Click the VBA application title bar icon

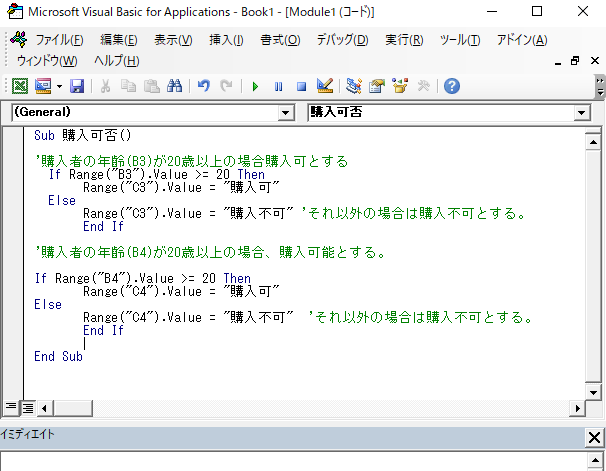tap(15, 12)
